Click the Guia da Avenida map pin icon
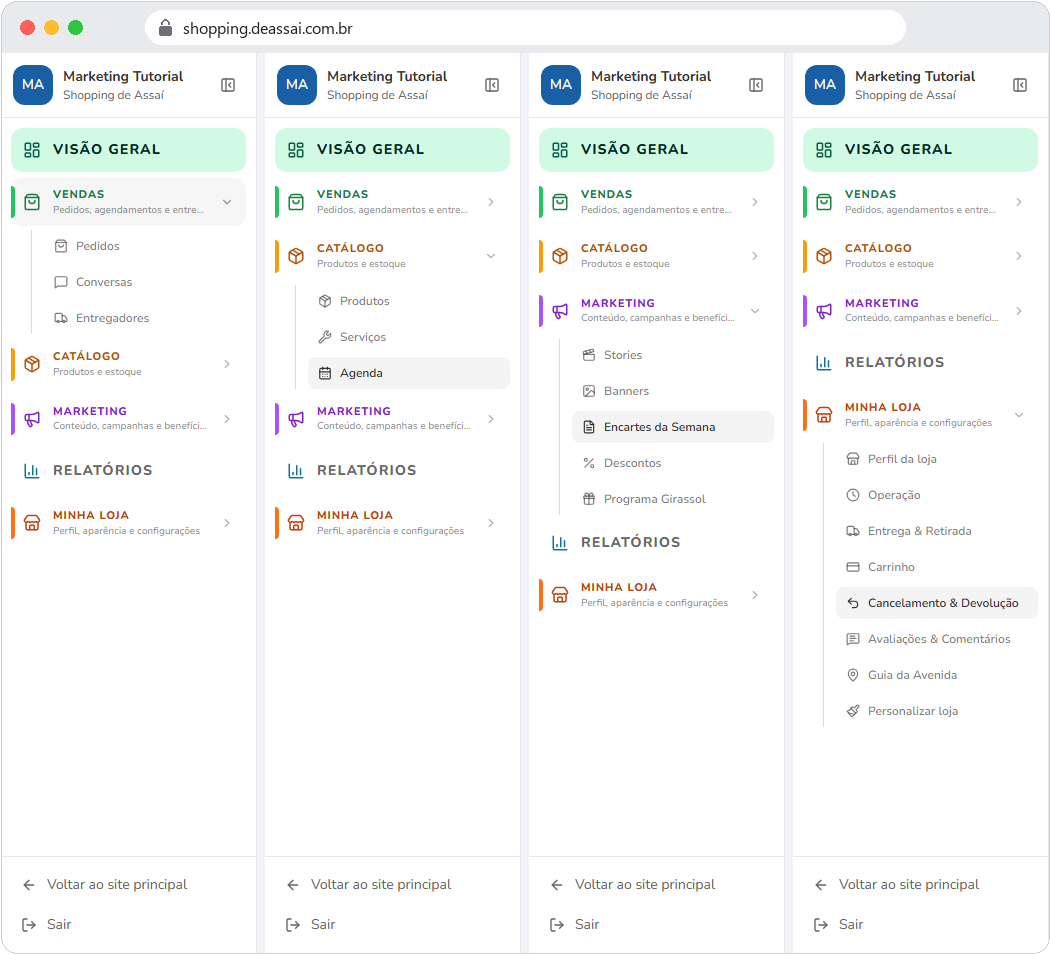The image size is (1050, 954). [x=852, y=675]
